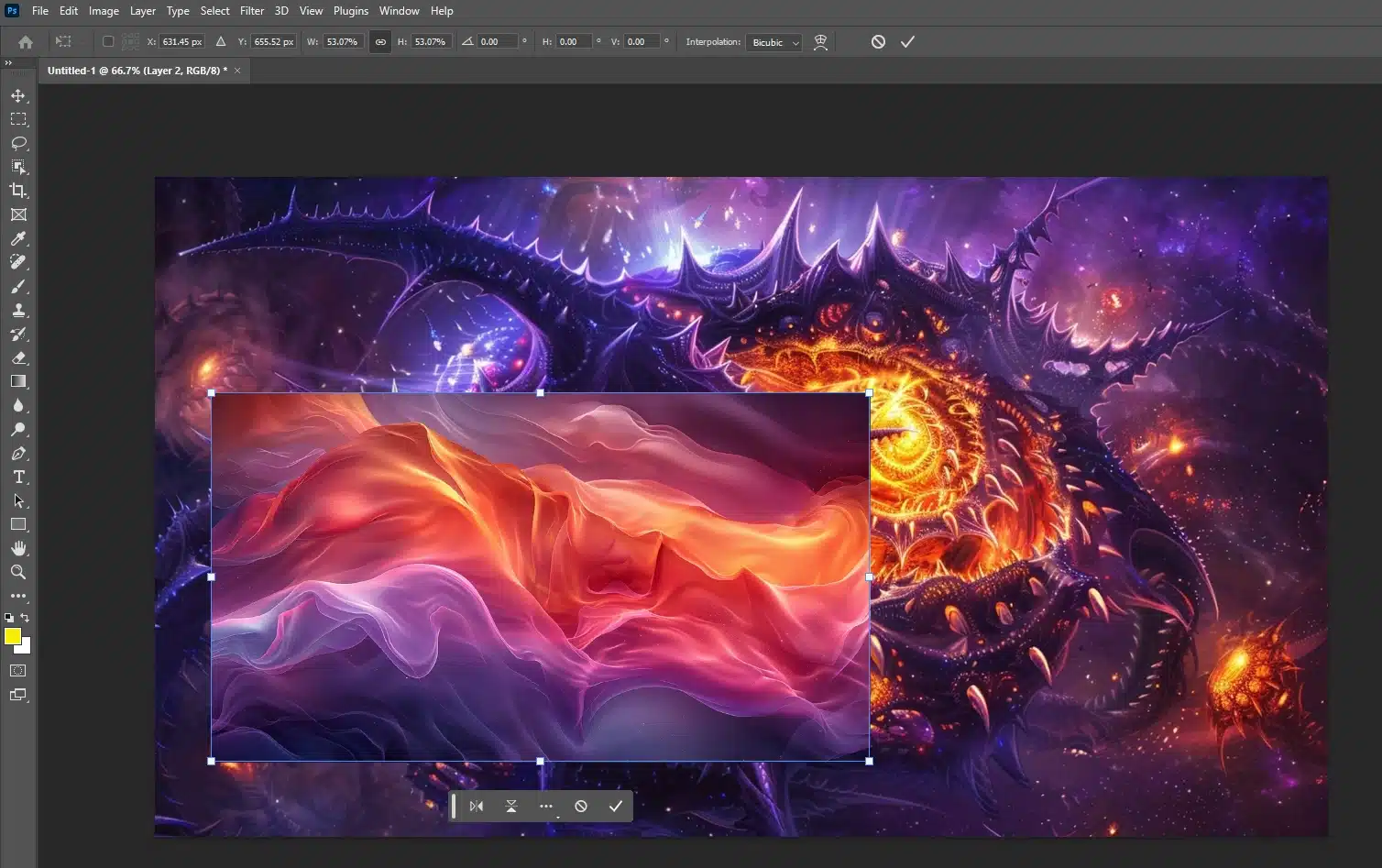Click the X position field
This screenshot has width=1382, height=868.
pos(181,42)
